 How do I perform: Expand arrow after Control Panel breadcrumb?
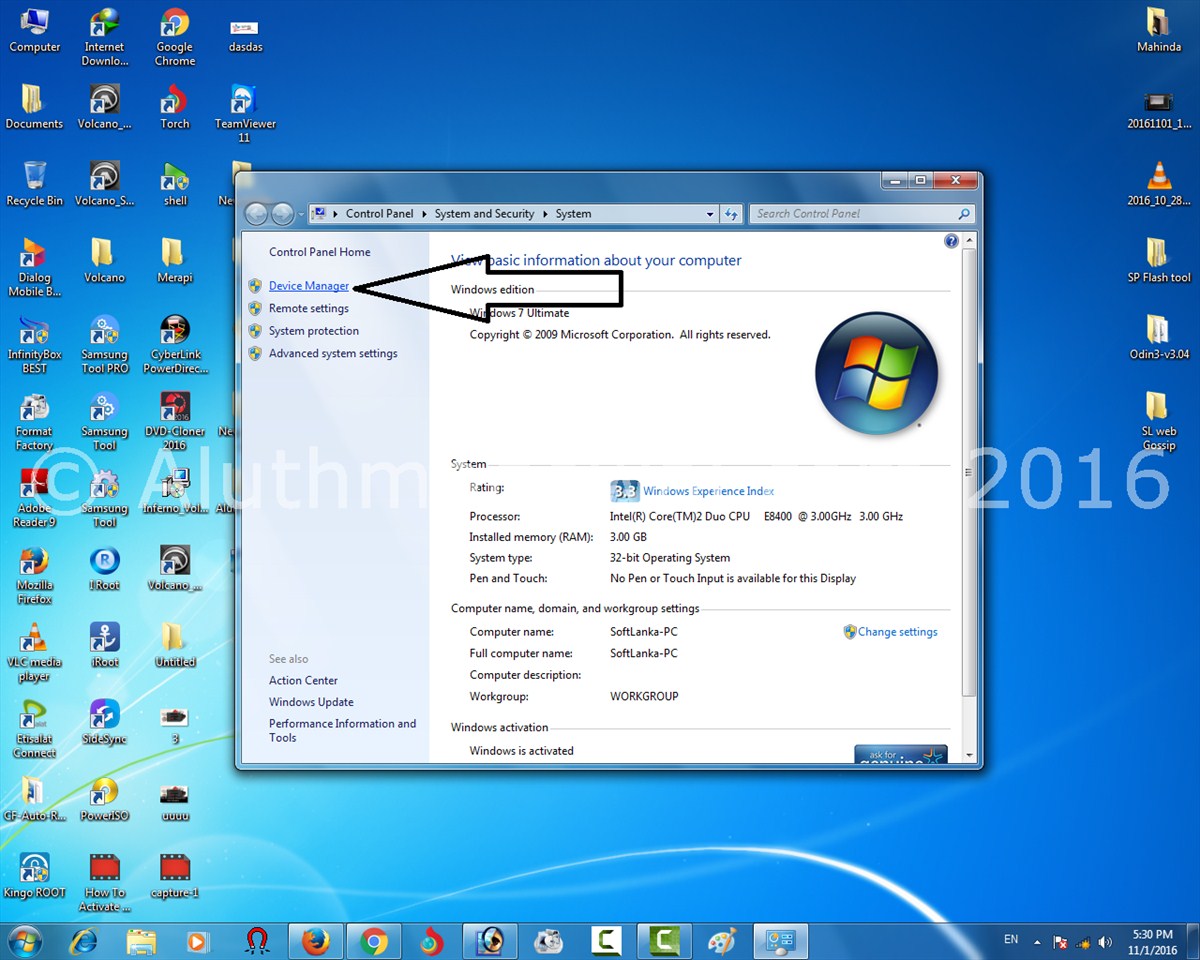tap(424, 214)
